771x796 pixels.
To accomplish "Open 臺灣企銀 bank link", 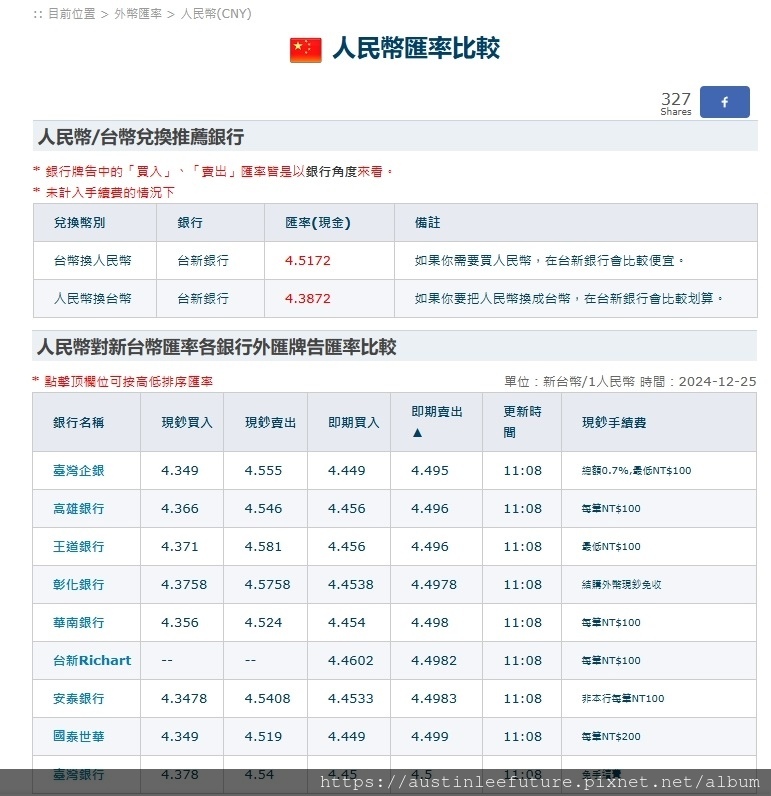I will click(79, 471).
